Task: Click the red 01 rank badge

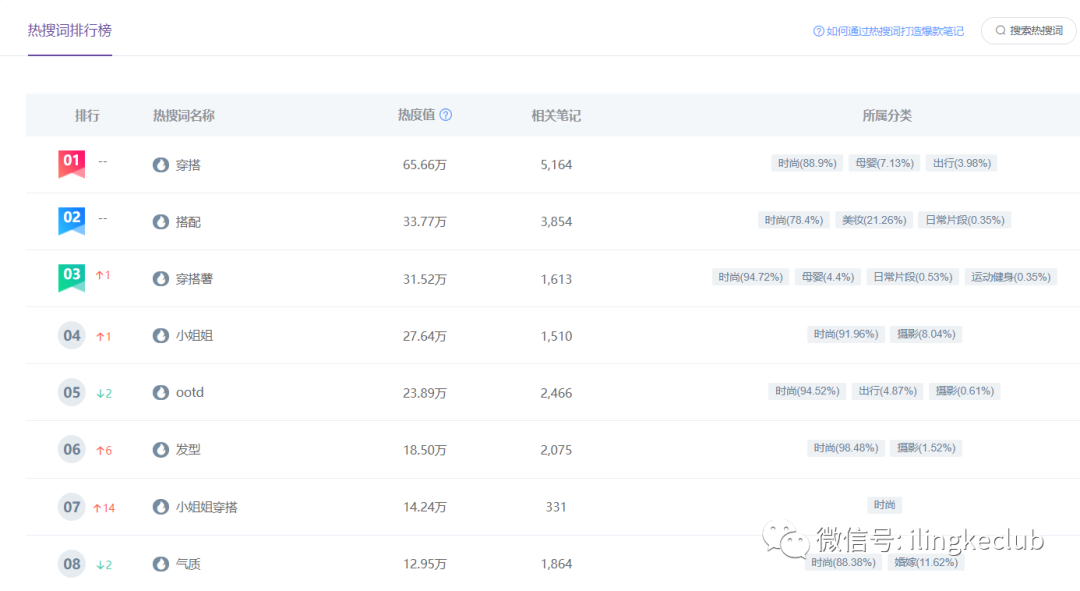Action: pyautogui.click(x=71, y=163)
